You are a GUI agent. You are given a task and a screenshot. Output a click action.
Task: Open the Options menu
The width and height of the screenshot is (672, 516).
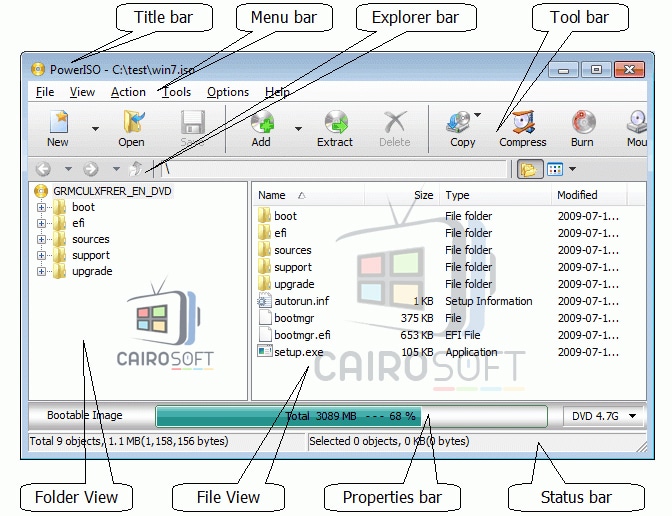pyautogui.click(x=228, y=92)
